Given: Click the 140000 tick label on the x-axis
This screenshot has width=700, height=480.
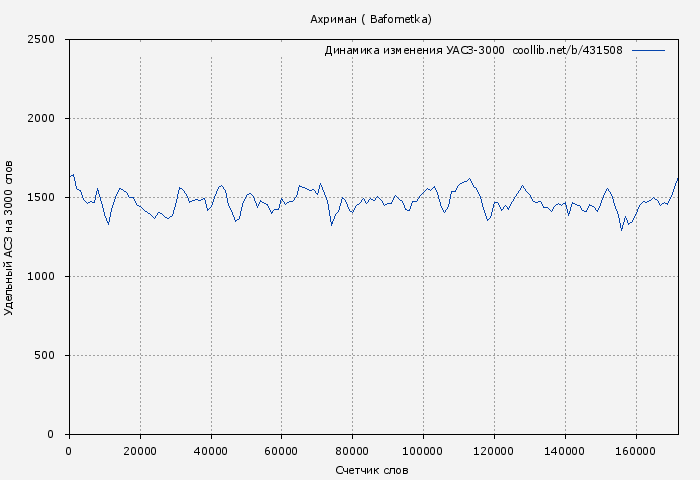Looking at the screenshot, I should (566, 451).
